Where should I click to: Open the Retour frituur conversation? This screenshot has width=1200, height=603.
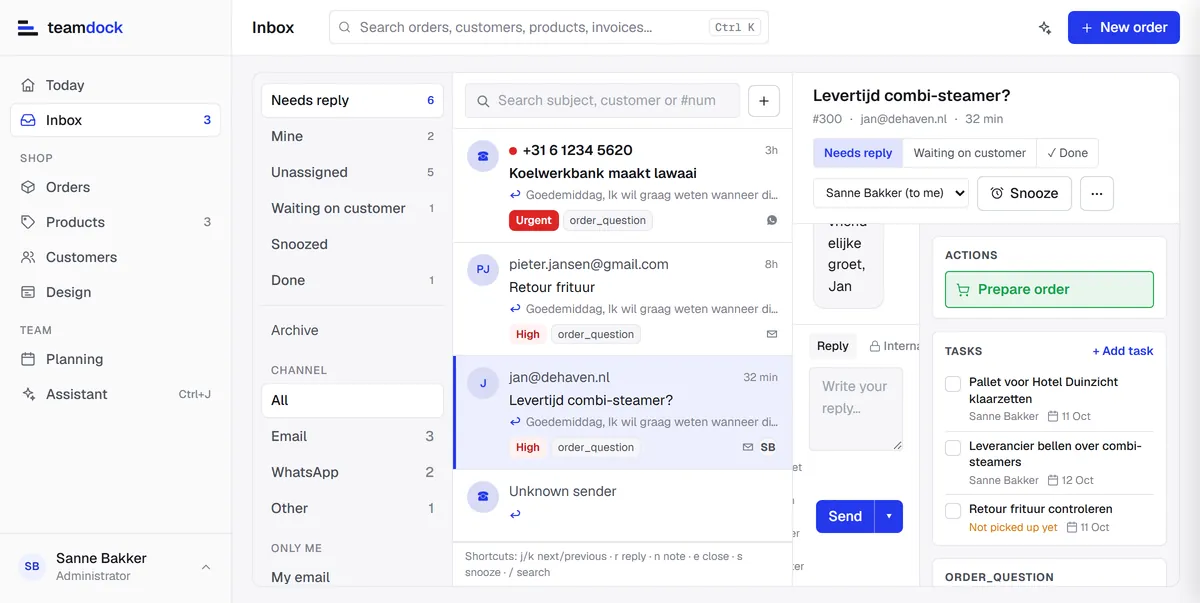coord(622,299)
